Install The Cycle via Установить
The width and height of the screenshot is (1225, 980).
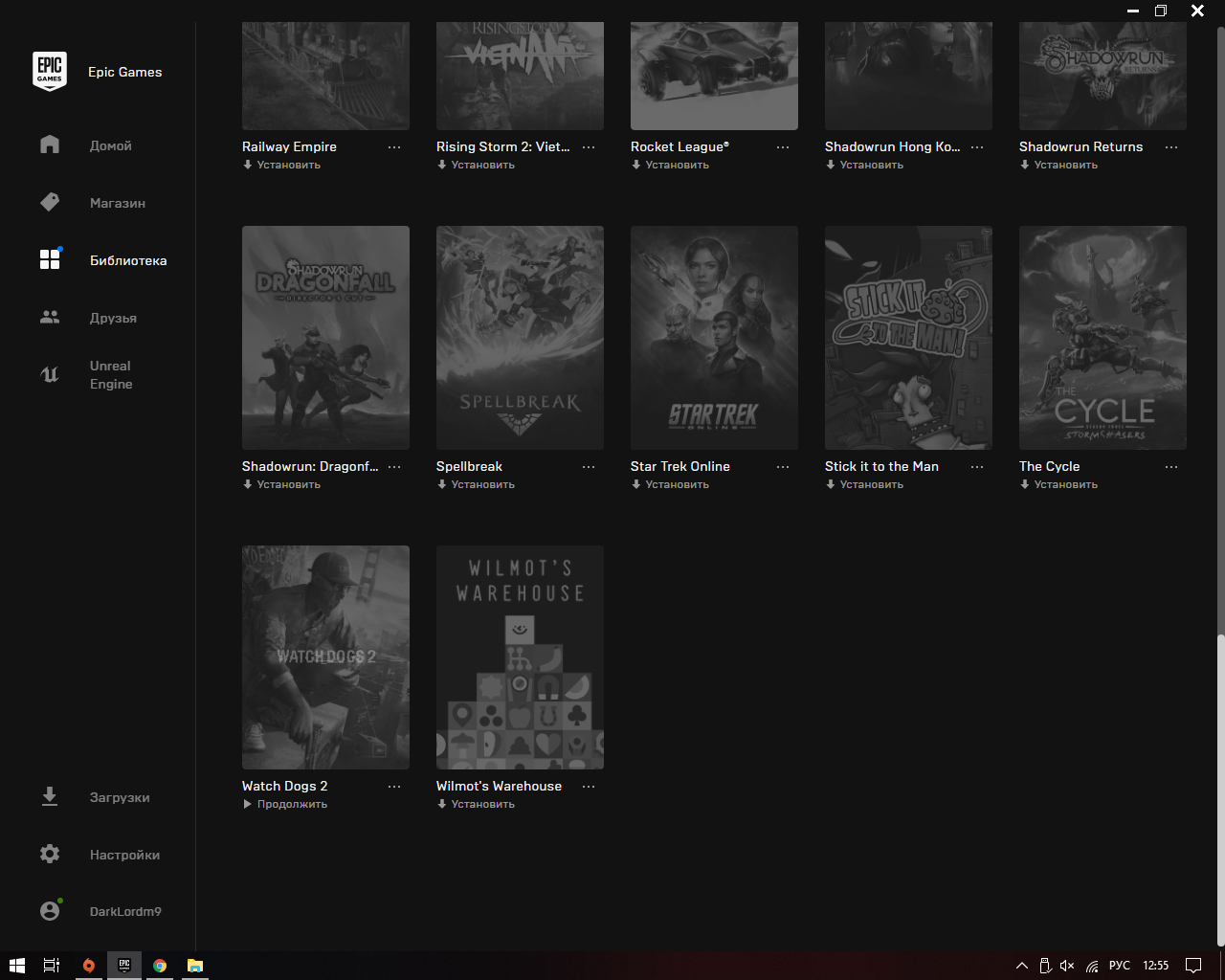point(1058,484)
